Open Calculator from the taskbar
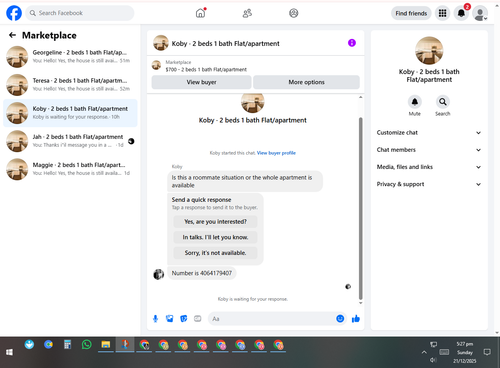The width and height of the screenshot is (500, 368). coord(68,344)
